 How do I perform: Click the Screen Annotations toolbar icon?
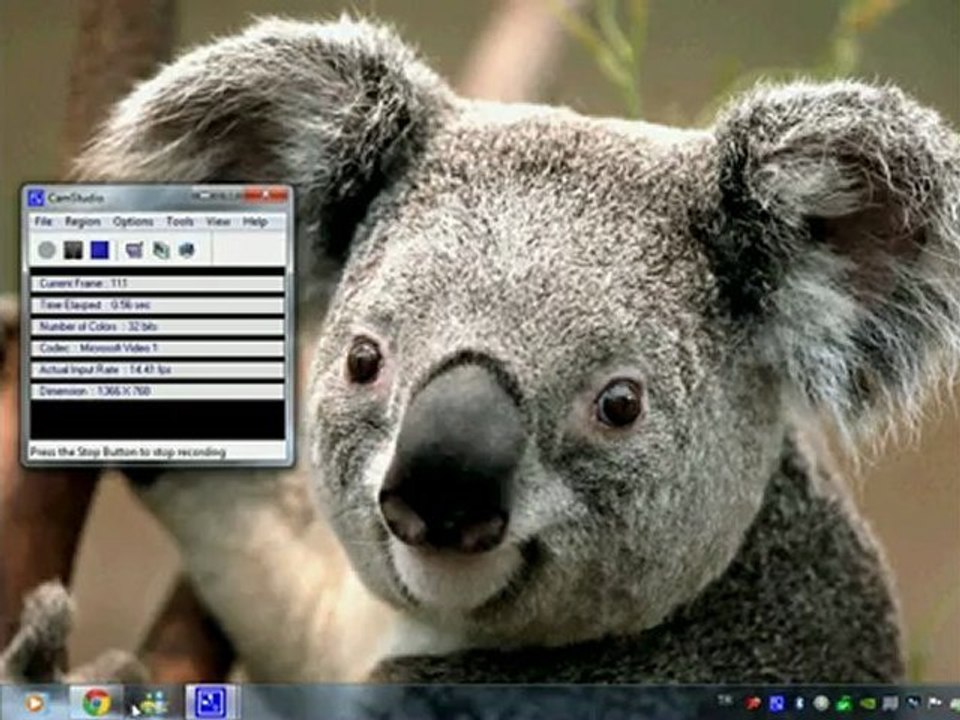[186, 250]
